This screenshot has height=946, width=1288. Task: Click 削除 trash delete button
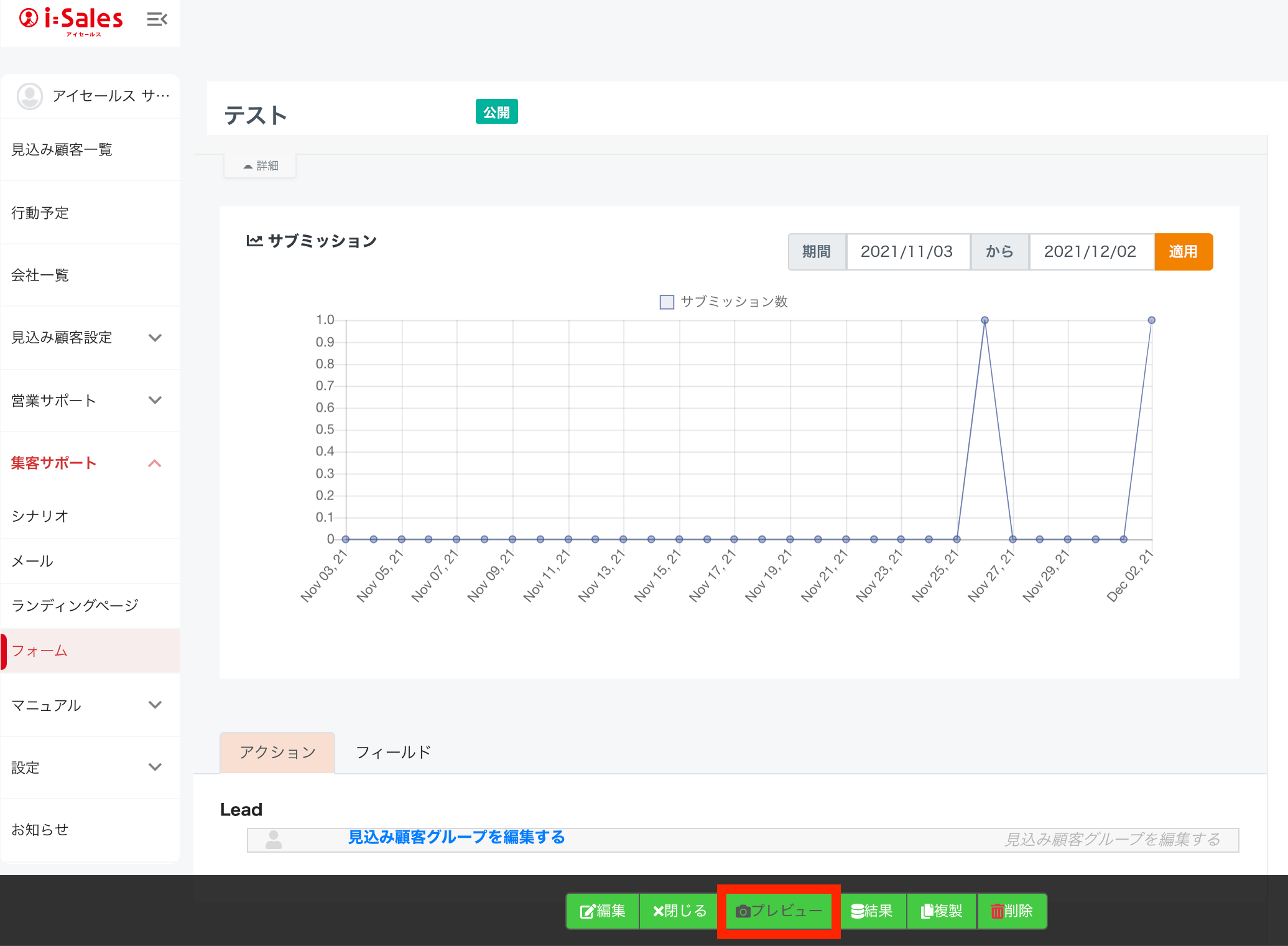pos(1012,911)
